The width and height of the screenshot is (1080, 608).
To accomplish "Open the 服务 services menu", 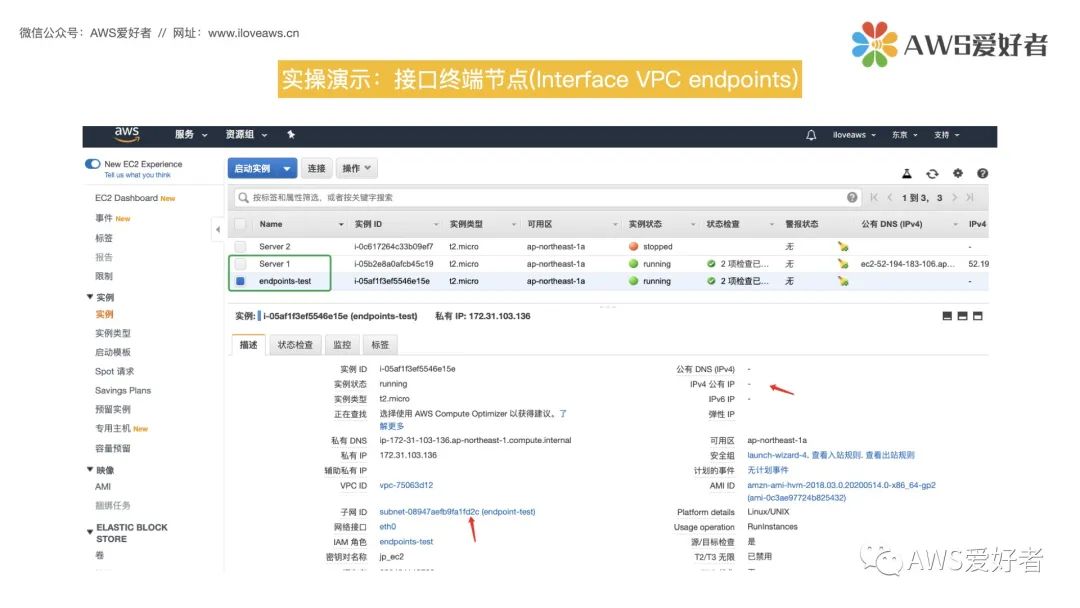I will tap(191, 135).
